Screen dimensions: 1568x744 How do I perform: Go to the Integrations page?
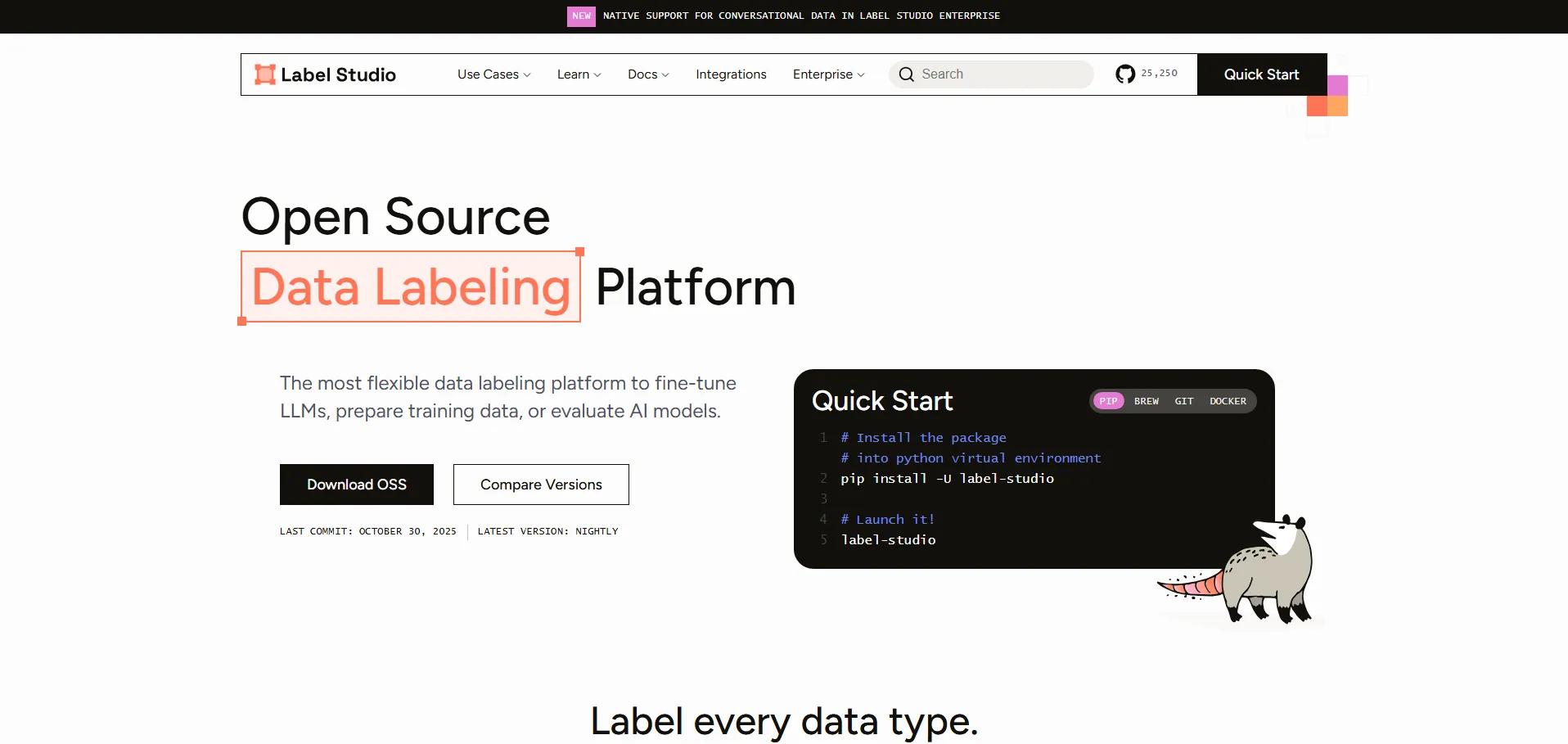tap(731, 74)
